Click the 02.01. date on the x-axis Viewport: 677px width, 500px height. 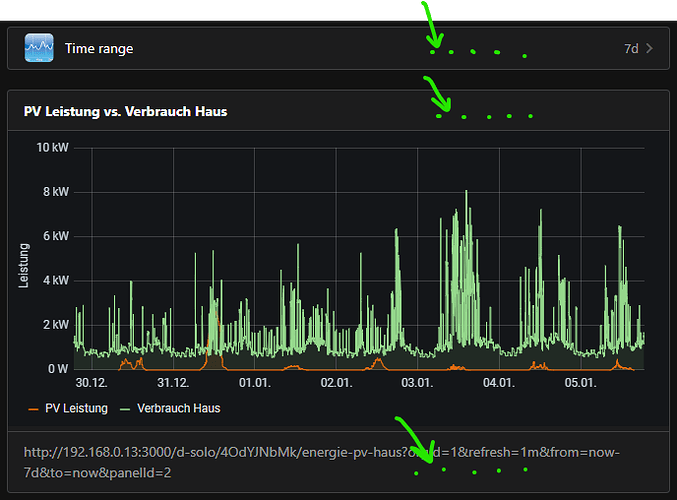click(336, 383)
